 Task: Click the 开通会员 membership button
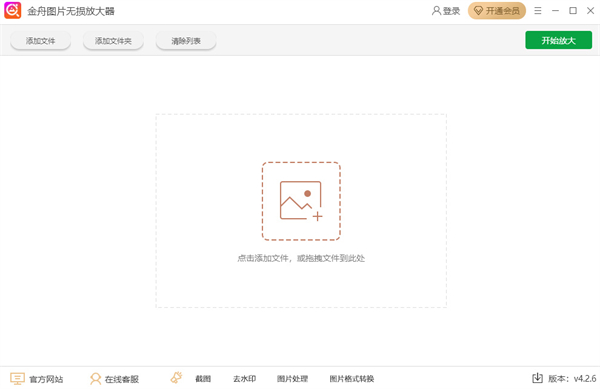pyautogui.click(x=497, y=11)
